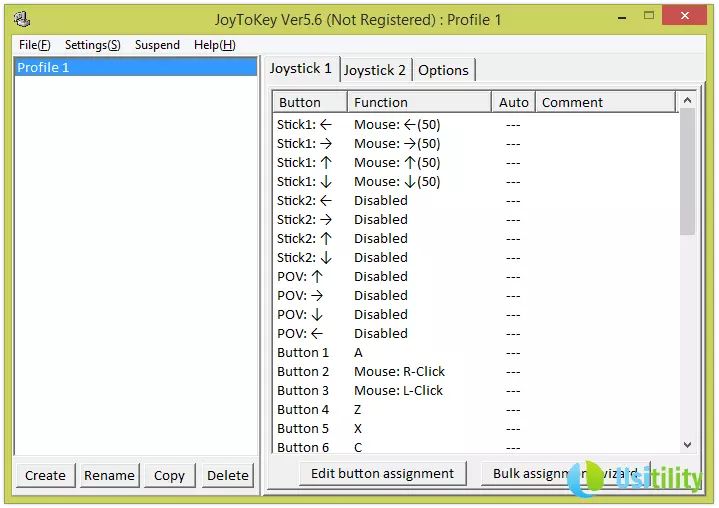719x508 pixels.
Task: Minimize the JoyToKey window
Action: (x=622, y=17)
